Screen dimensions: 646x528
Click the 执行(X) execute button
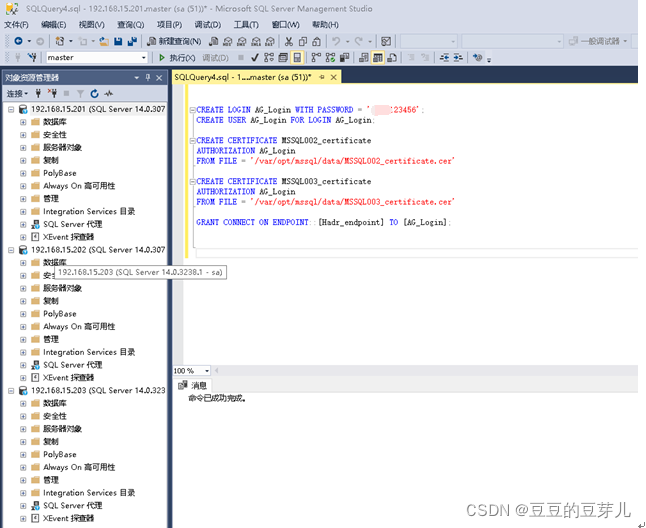[177, 58]
